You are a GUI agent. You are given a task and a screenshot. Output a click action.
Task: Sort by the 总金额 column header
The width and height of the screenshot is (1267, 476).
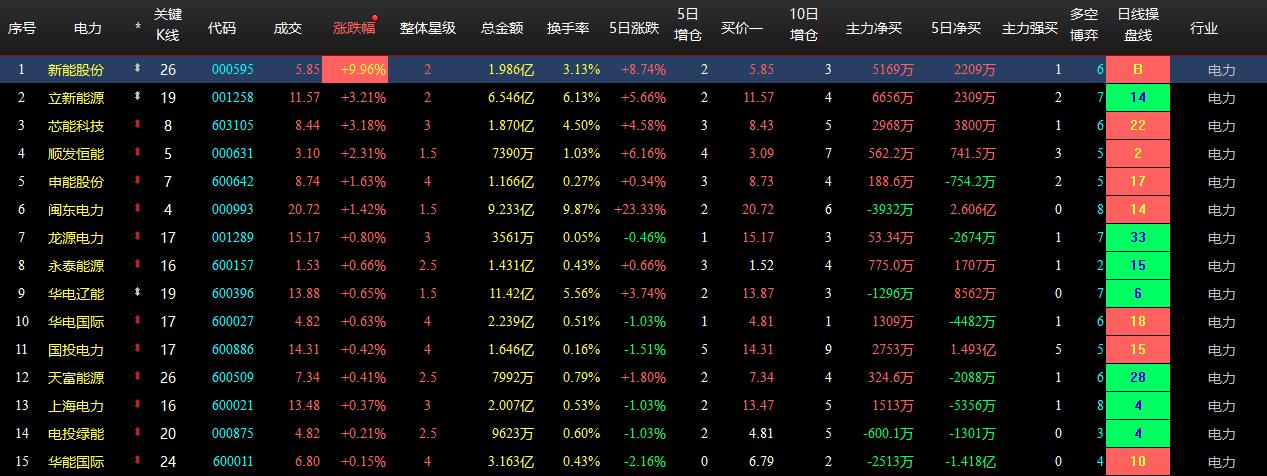[502, 28]
